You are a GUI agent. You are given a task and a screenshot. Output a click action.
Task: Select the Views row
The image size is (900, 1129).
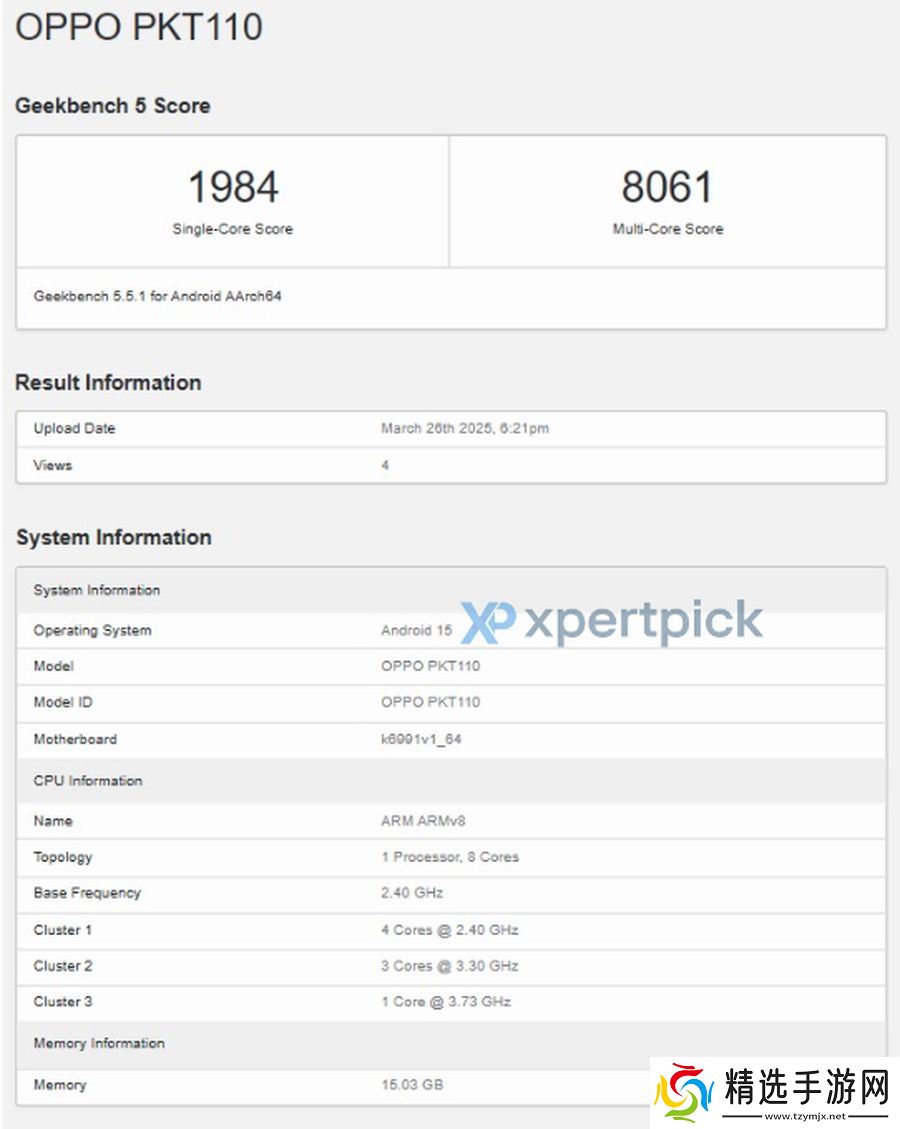click(x=450, y=465)
